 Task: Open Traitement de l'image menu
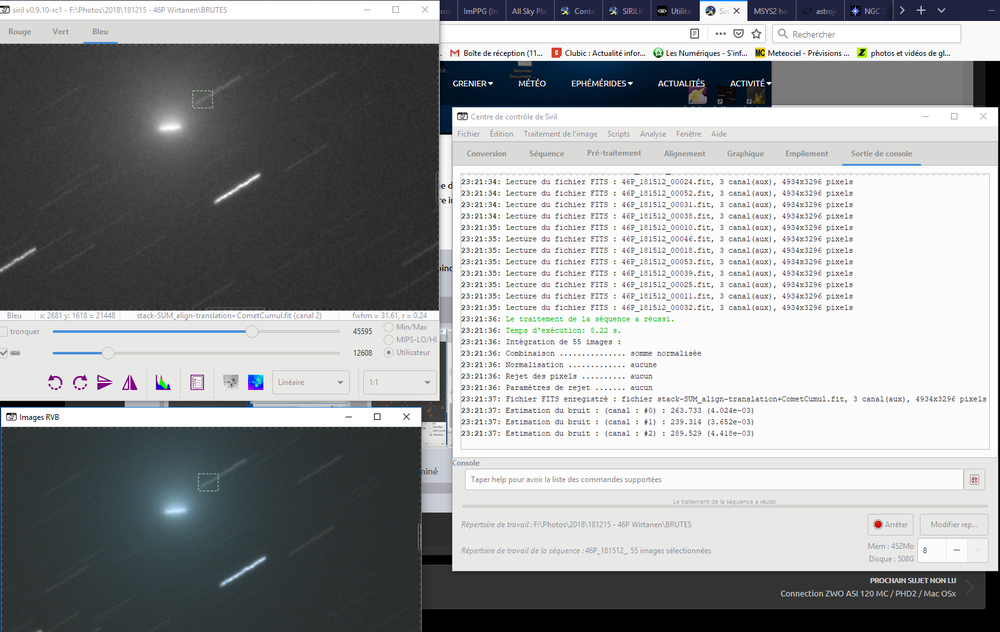(x=561, y=134)
